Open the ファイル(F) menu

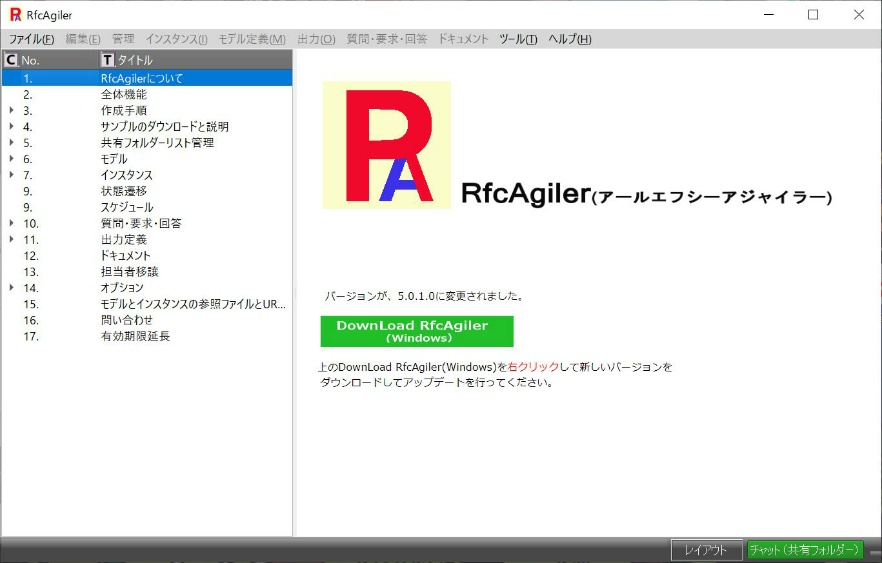32,39
